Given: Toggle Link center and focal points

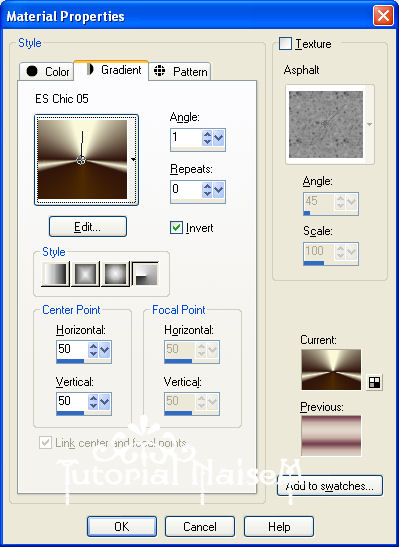Looking at the screenshot, I should pyautogui.click(x=45, y=442).
